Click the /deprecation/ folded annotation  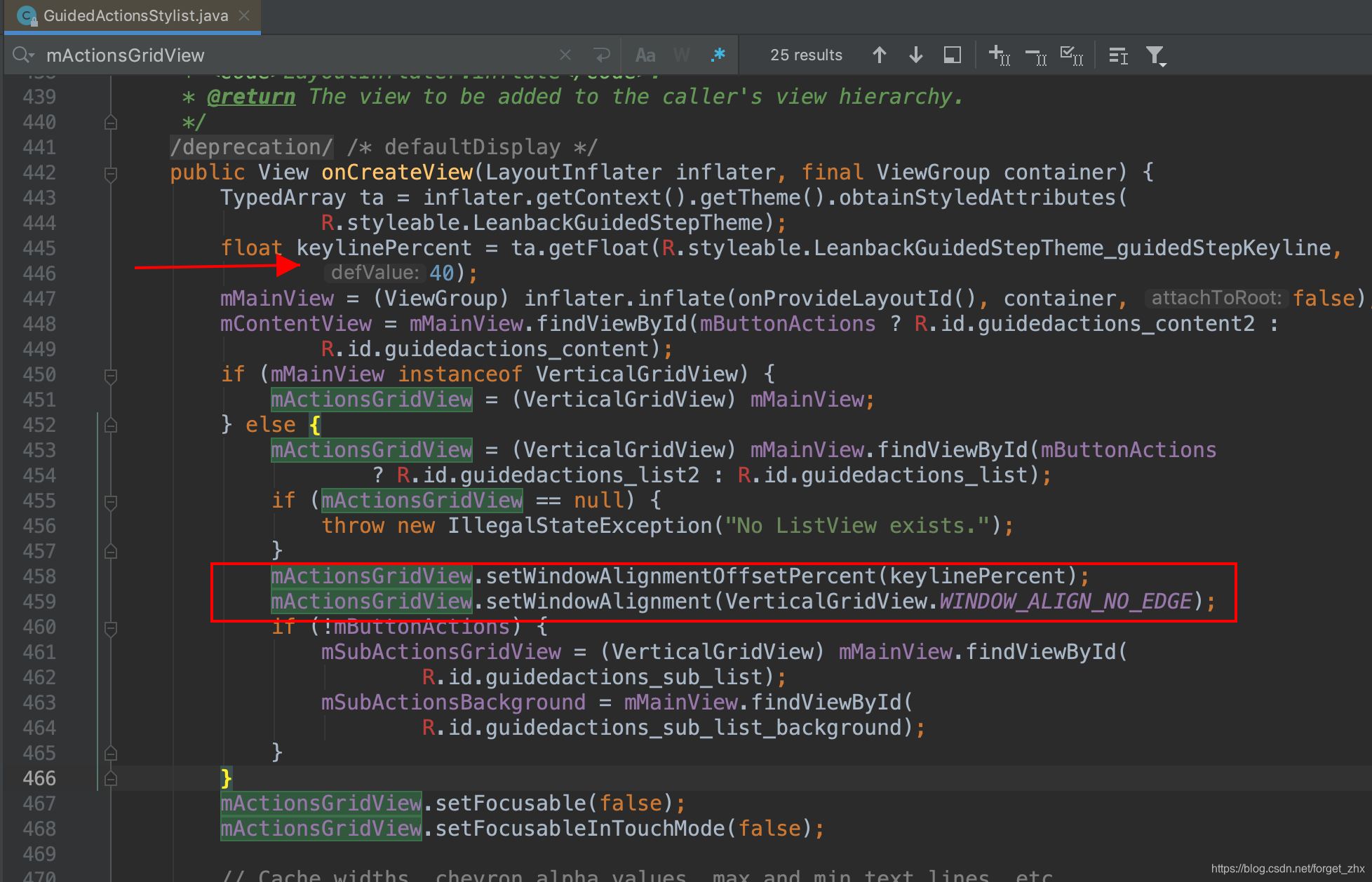252,147
